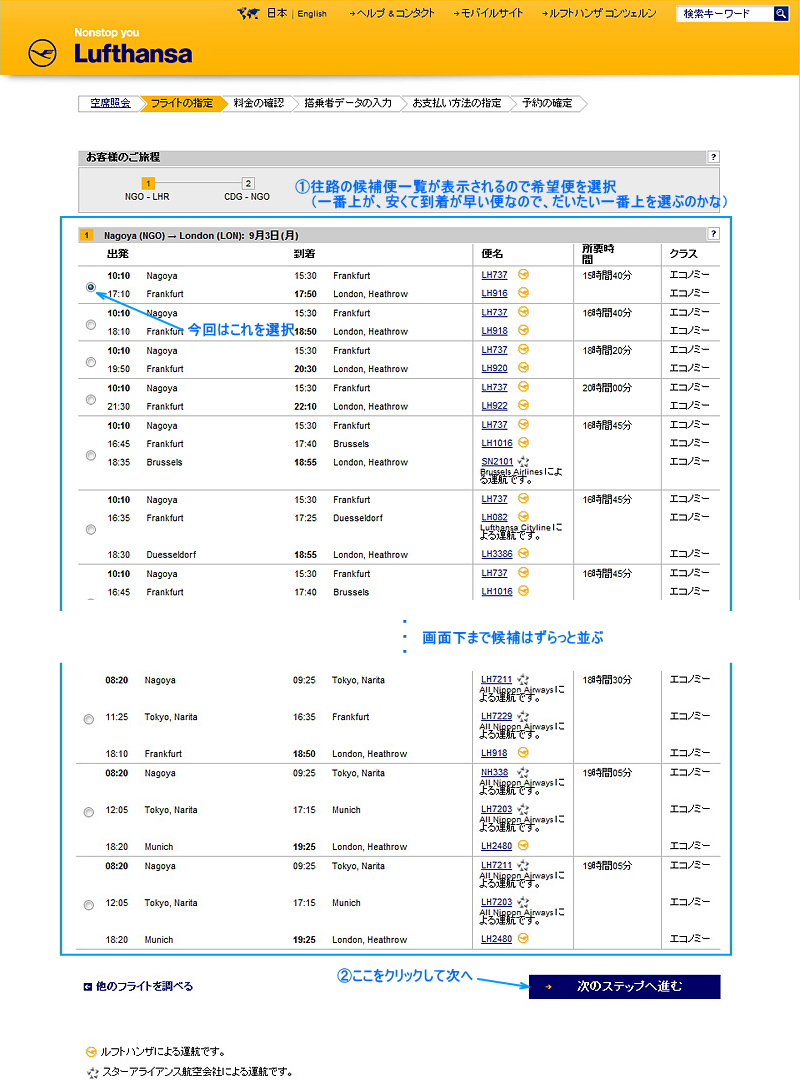Select the 18時間30分 Tokyo Narita itinerary radio

point(89,720)
